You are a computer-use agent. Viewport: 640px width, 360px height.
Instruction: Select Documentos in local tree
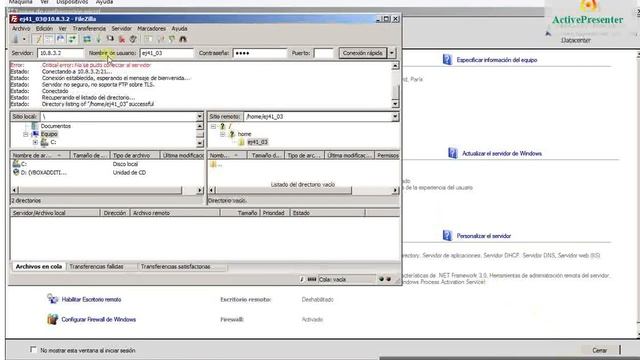[x=56, y=126]
